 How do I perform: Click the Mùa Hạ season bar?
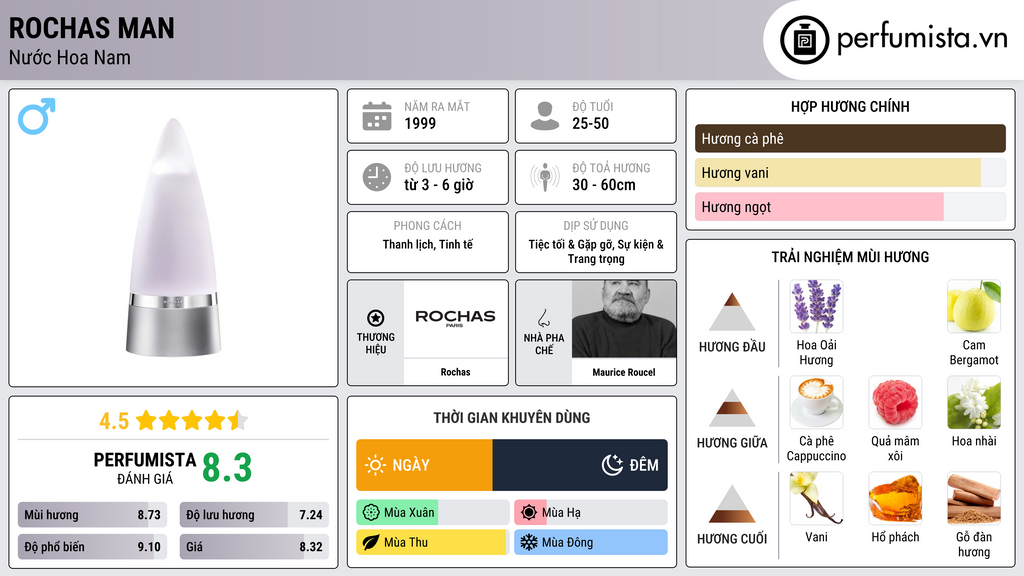tap(591, 513)
